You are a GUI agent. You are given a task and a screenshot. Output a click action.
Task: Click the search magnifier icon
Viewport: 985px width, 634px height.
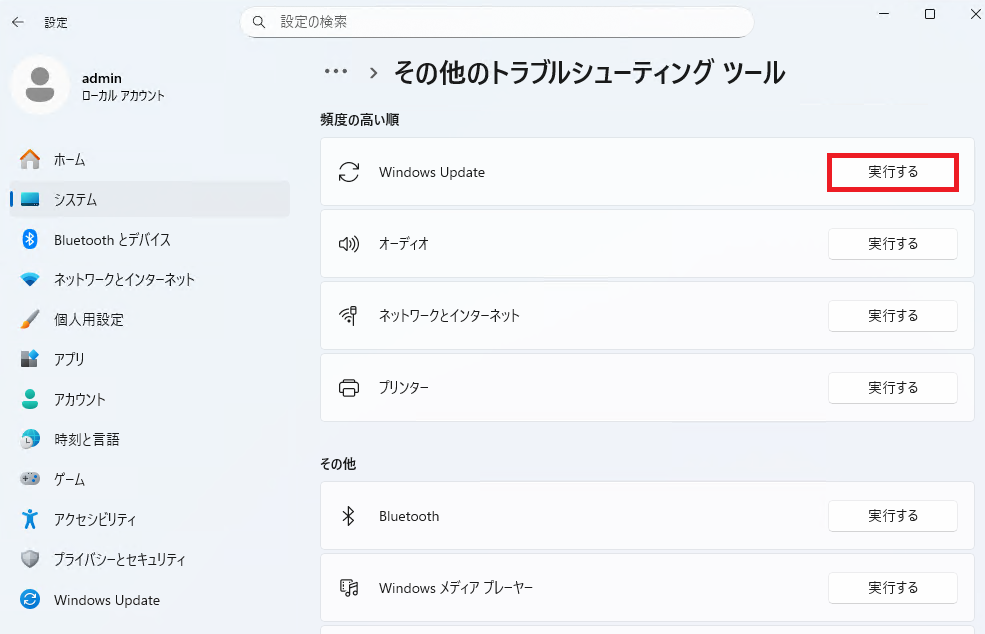coord(259,22)
